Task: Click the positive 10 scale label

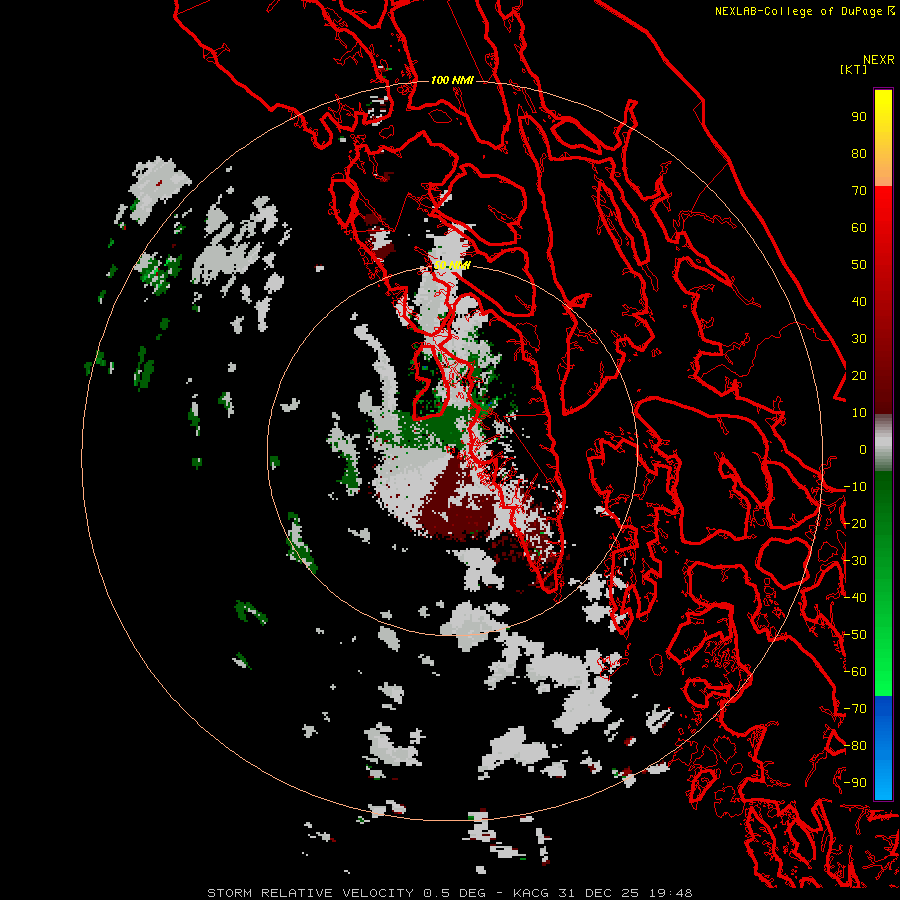Action: [x=859, y=413]
